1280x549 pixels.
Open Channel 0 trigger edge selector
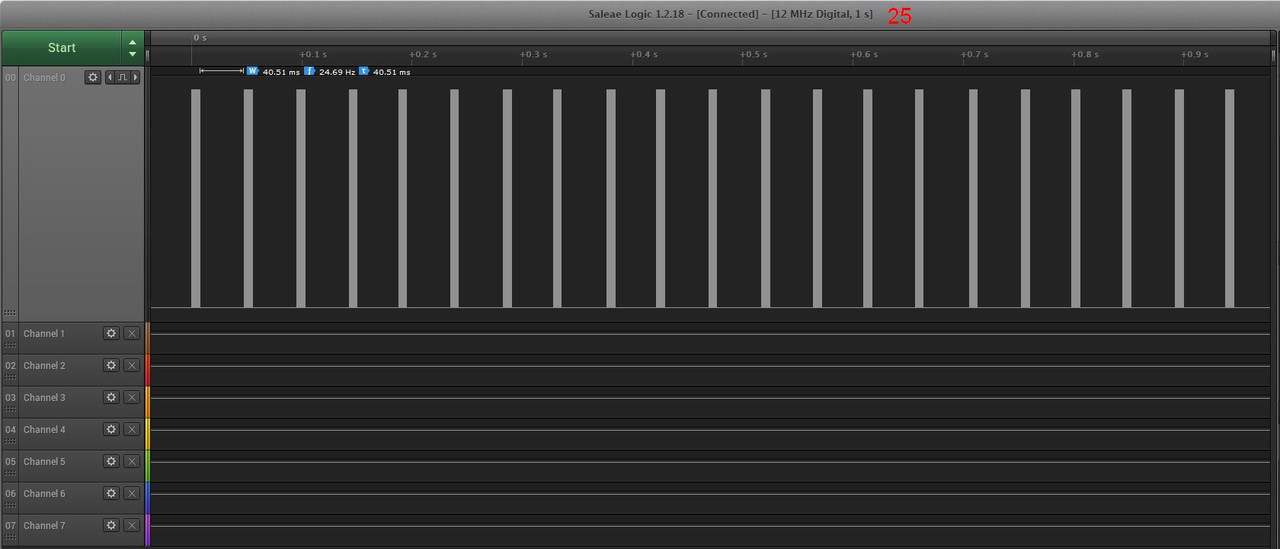click(x=122, y=77)
